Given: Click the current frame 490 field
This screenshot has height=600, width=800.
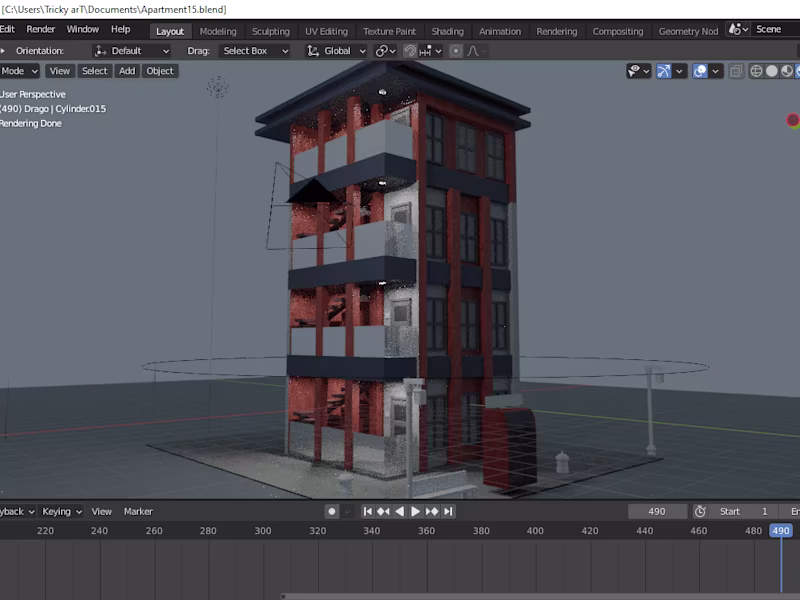Looking at the screenshot, I should click(x=656, y=511).
